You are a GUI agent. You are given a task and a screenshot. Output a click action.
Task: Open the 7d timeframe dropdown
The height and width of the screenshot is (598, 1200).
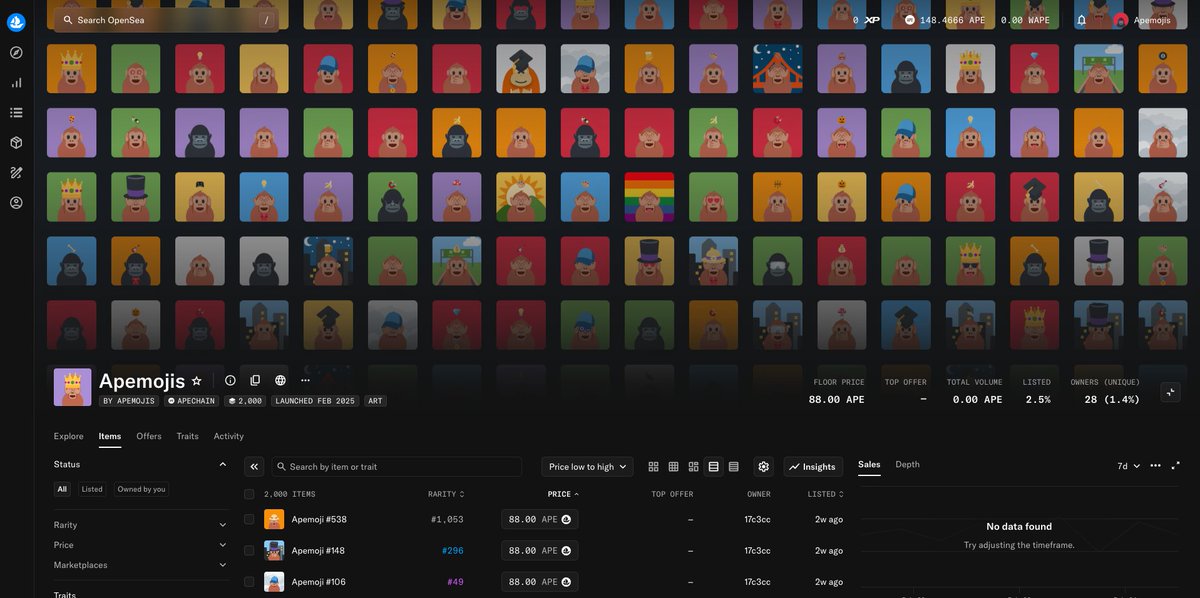(x=1128, y=466)
